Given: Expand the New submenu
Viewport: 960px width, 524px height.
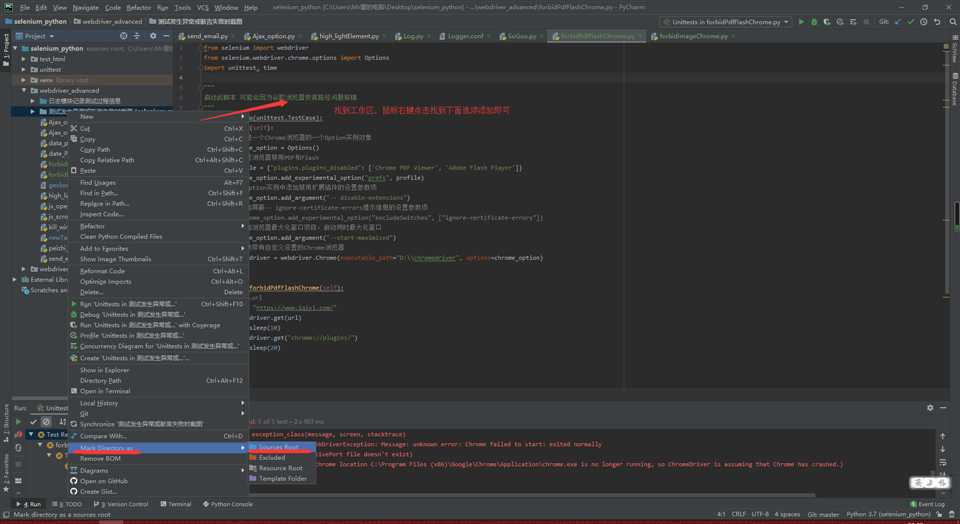Looking at the screenshot, I should coord(159,116).
